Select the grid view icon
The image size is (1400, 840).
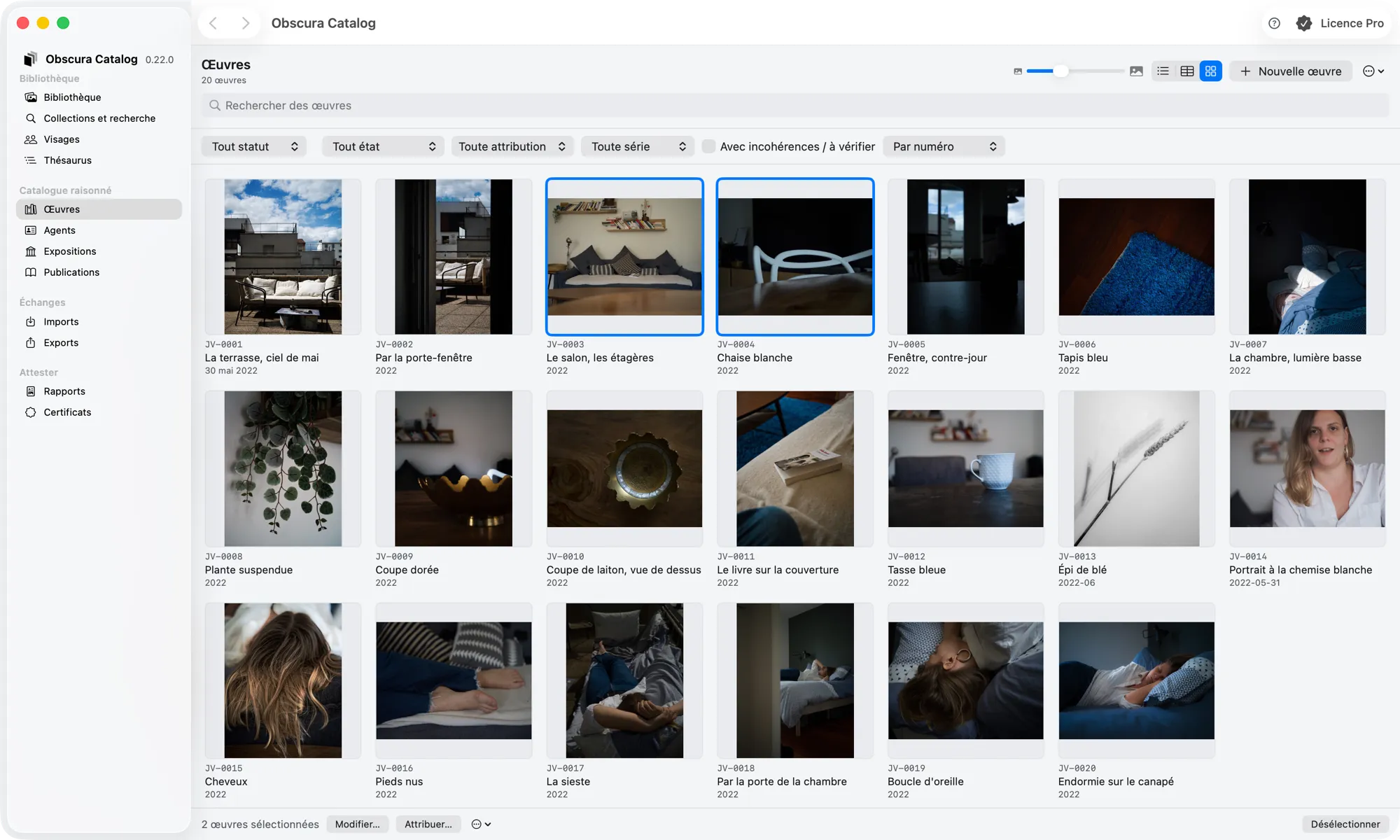[x=1210, y=71]
